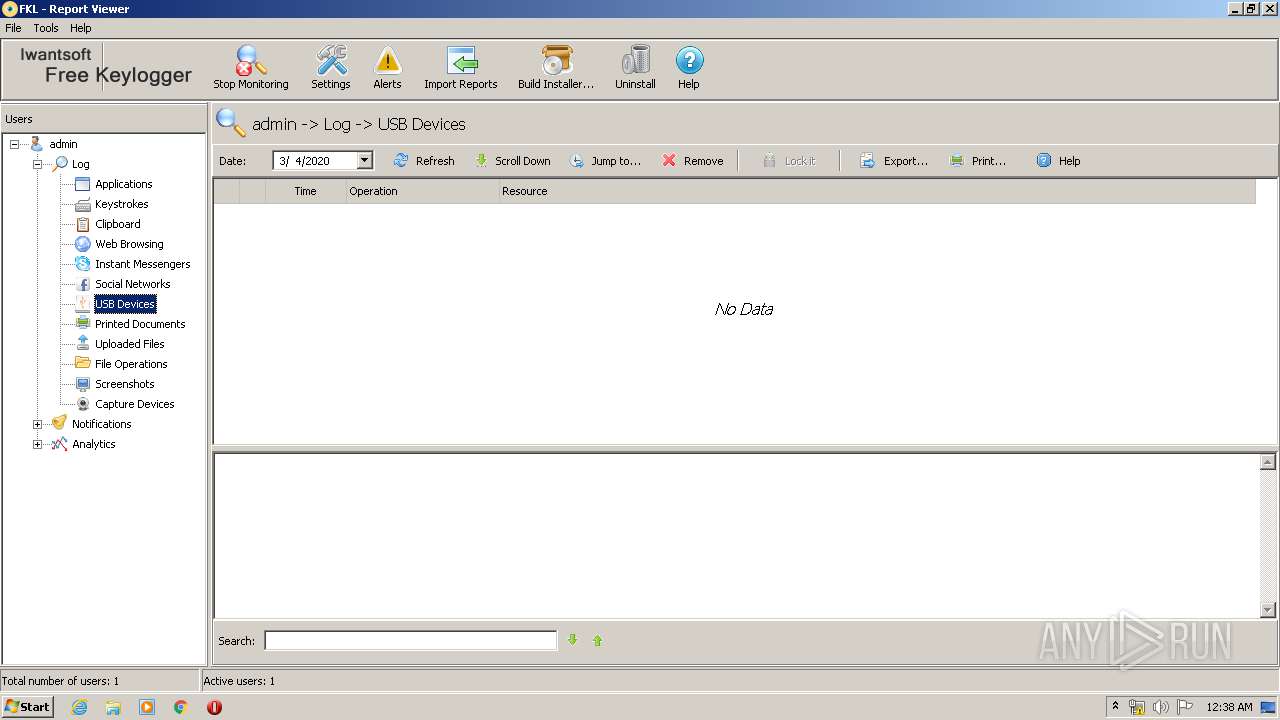Click the Refresh button
This screenshot has height=720, width=1280.
[x=424, y=160]
